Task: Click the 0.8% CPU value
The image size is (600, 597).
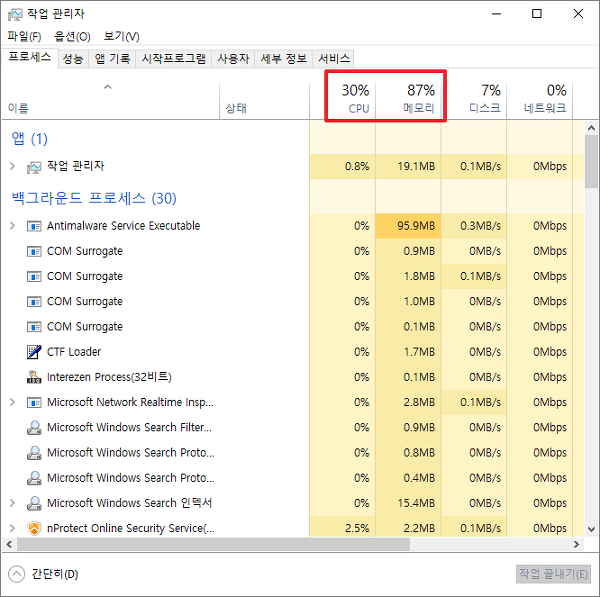Action: coord(357,166)
